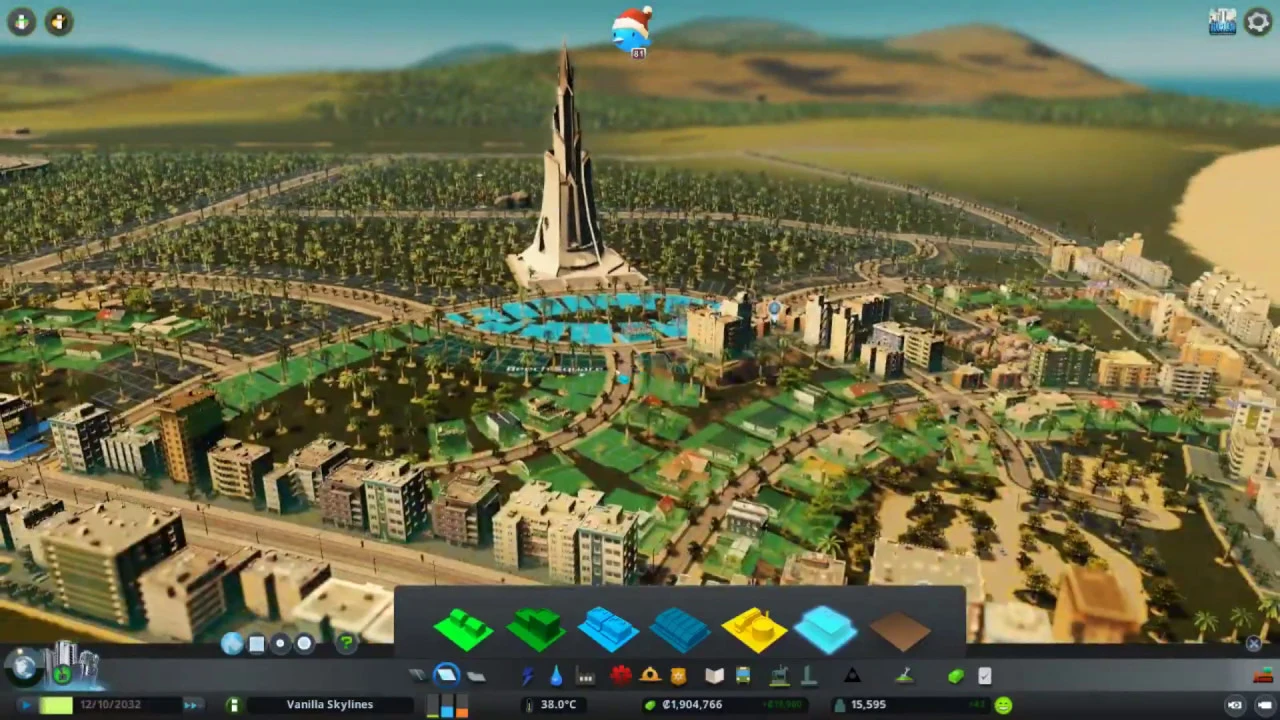Select the small brush zoning tool

pos(280,645)
